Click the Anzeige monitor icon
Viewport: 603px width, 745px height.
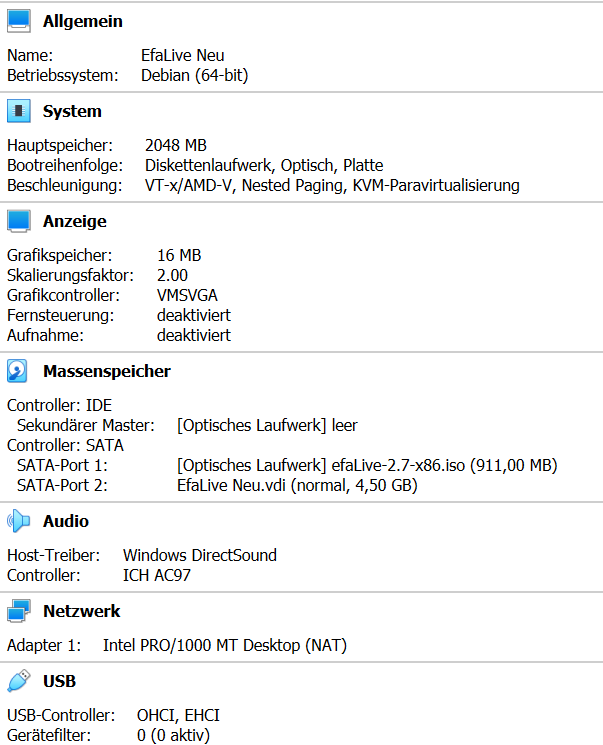(x=18, y=221)
